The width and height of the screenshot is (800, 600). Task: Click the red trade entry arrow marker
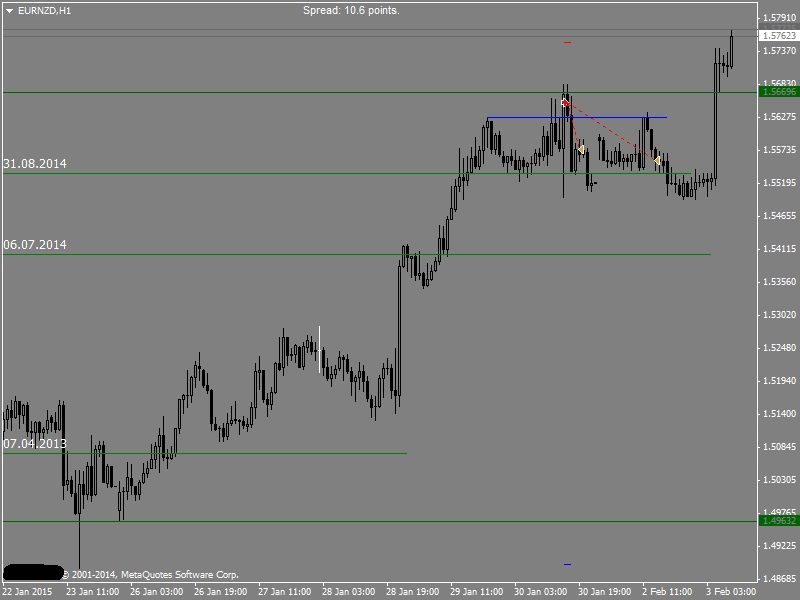tap(565, 103)
